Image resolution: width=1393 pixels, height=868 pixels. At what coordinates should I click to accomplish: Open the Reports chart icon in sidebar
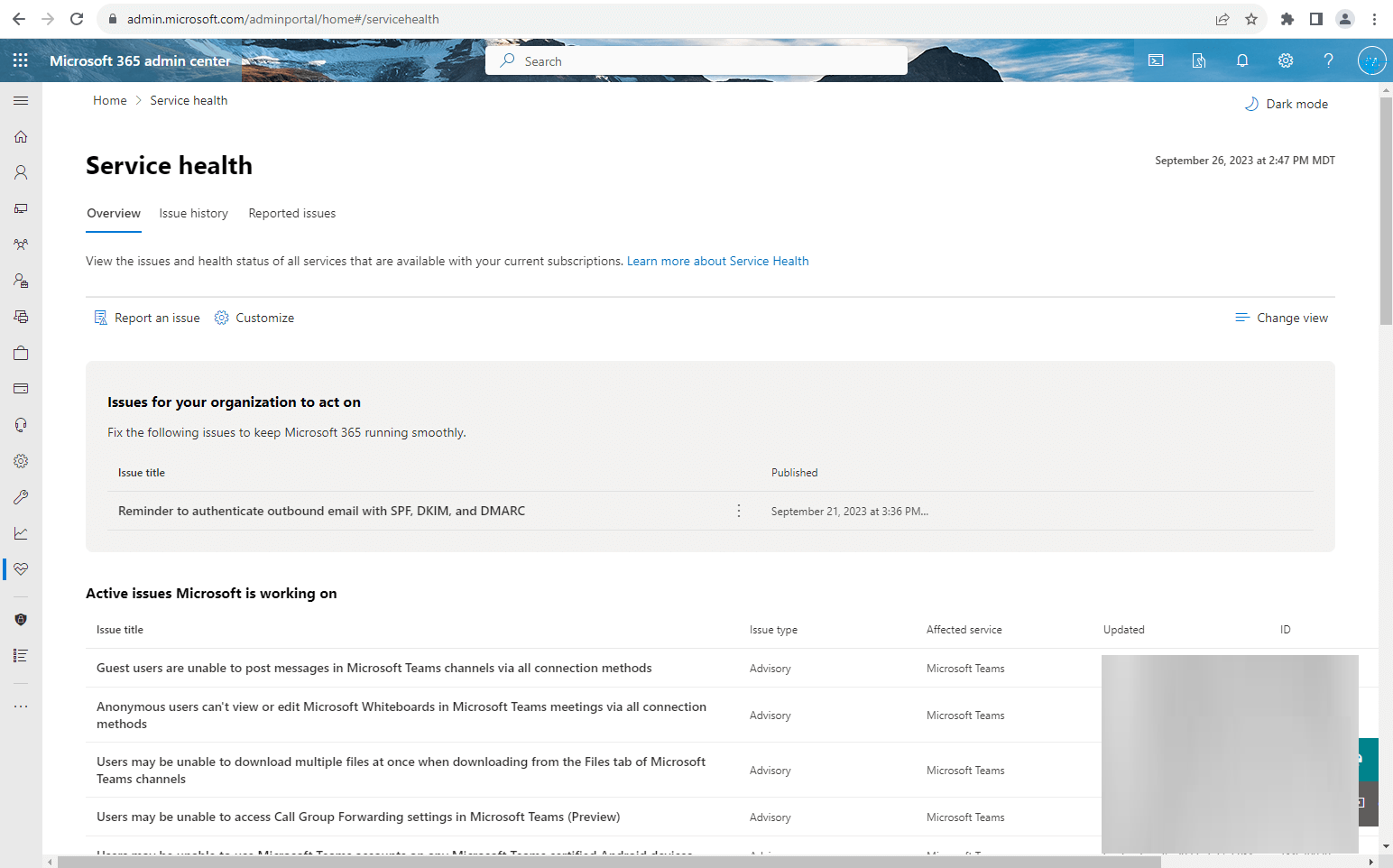tap(21, 533)
